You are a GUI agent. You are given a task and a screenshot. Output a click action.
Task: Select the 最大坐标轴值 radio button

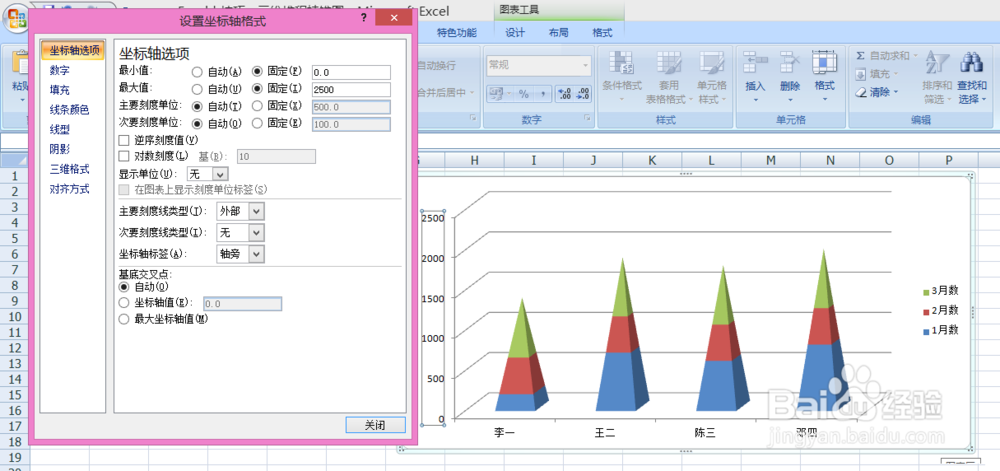(124, 319)
